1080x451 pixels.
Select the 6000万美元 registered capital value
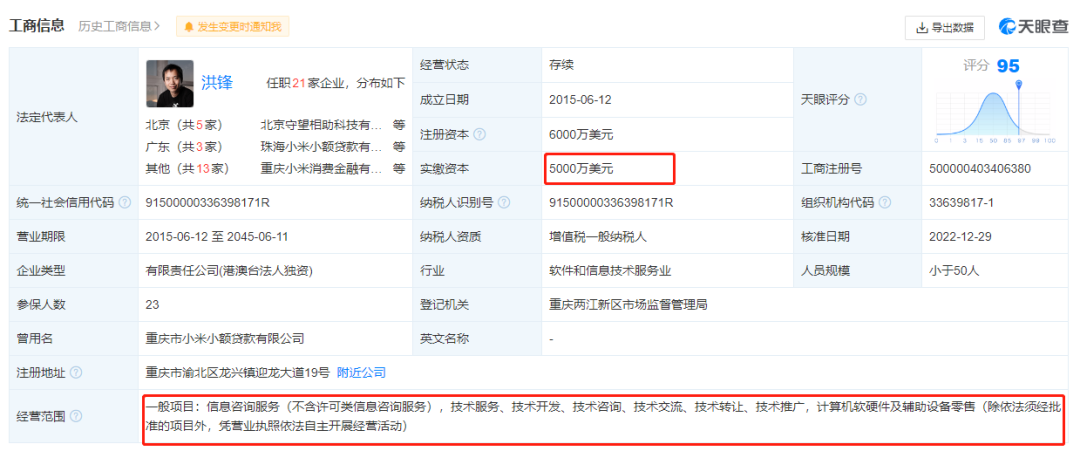coord(581,134)
